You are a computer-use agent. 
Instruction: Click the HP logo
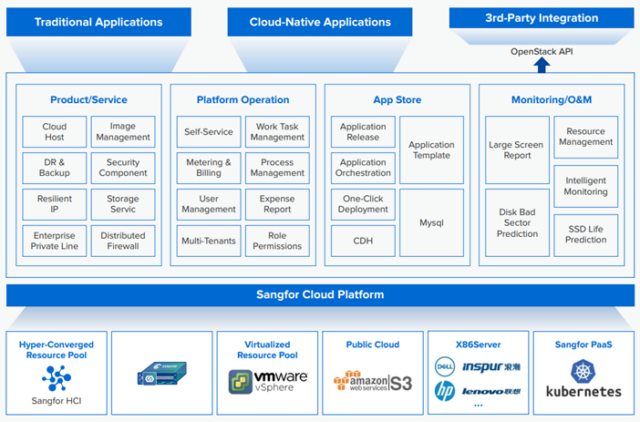pos(445,391)
